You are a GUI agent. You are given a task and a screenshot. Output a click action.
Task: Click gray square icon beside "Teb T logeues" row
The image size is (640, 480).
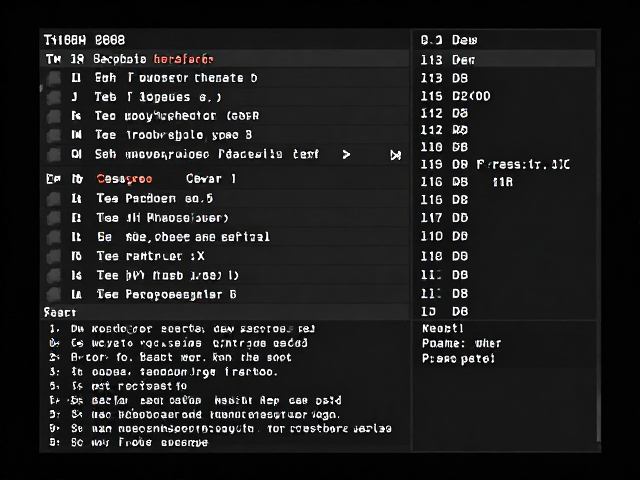[x=53, y=97]
